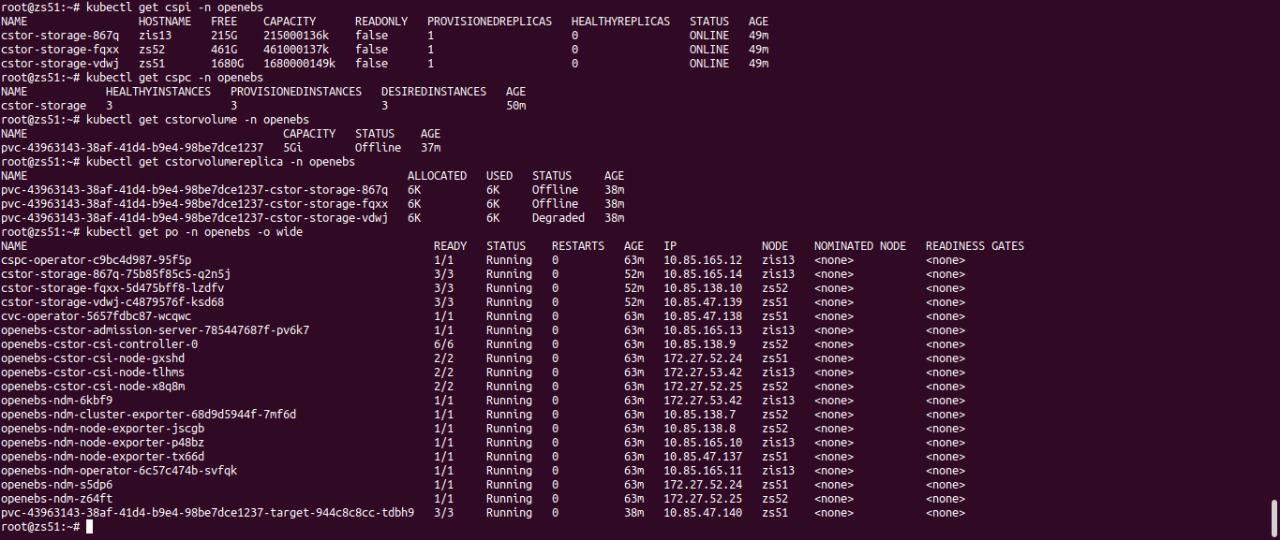This screenshot has height=540, width=1280.
Task: Click the ALLOCATED column header
Action: (x=437, y=175)
